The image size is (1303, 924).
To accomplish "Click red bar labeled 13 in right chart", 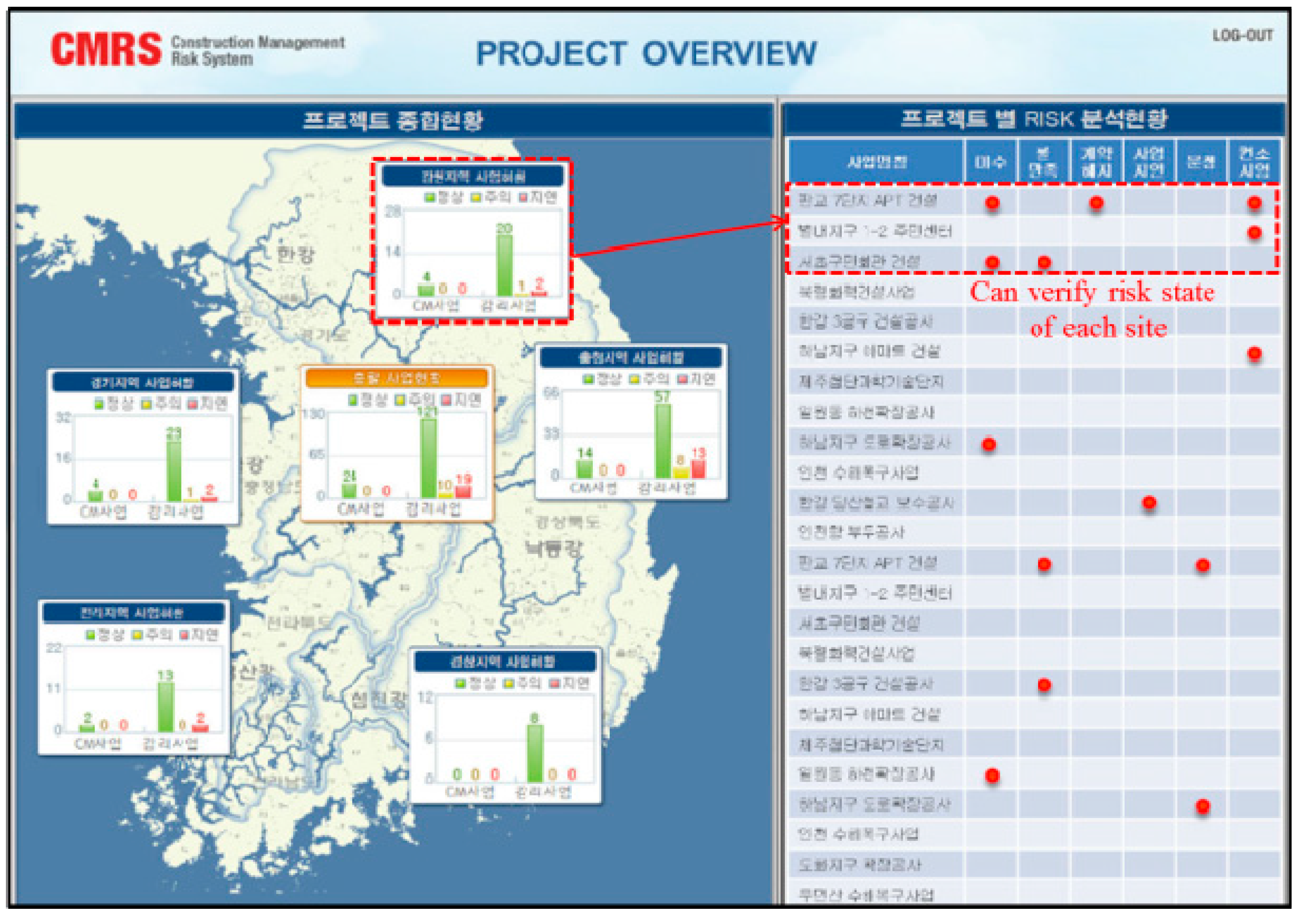I will 698,468.
